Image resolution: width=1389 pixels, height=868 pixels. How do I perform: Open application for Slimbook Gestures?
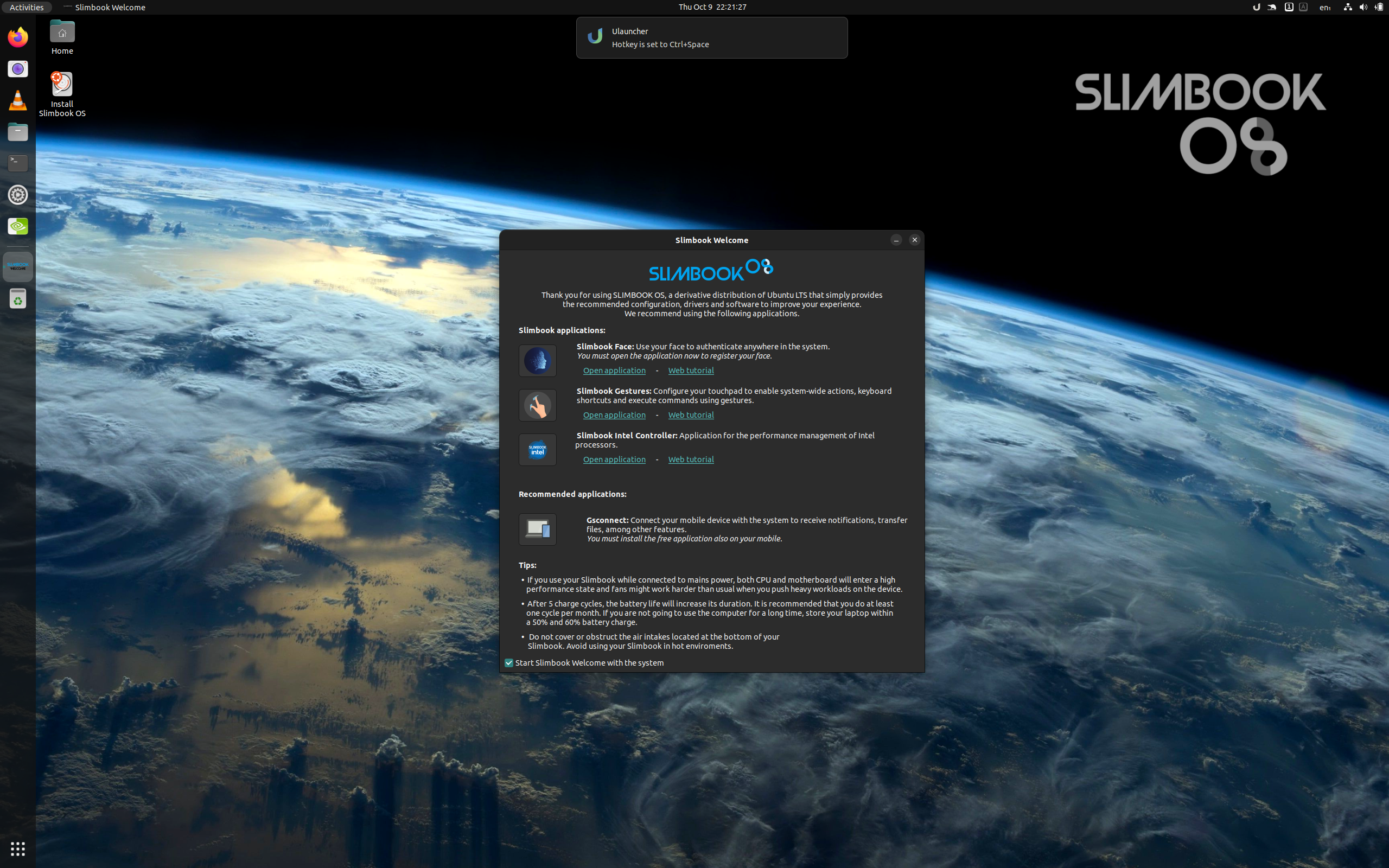coord(614,415)
